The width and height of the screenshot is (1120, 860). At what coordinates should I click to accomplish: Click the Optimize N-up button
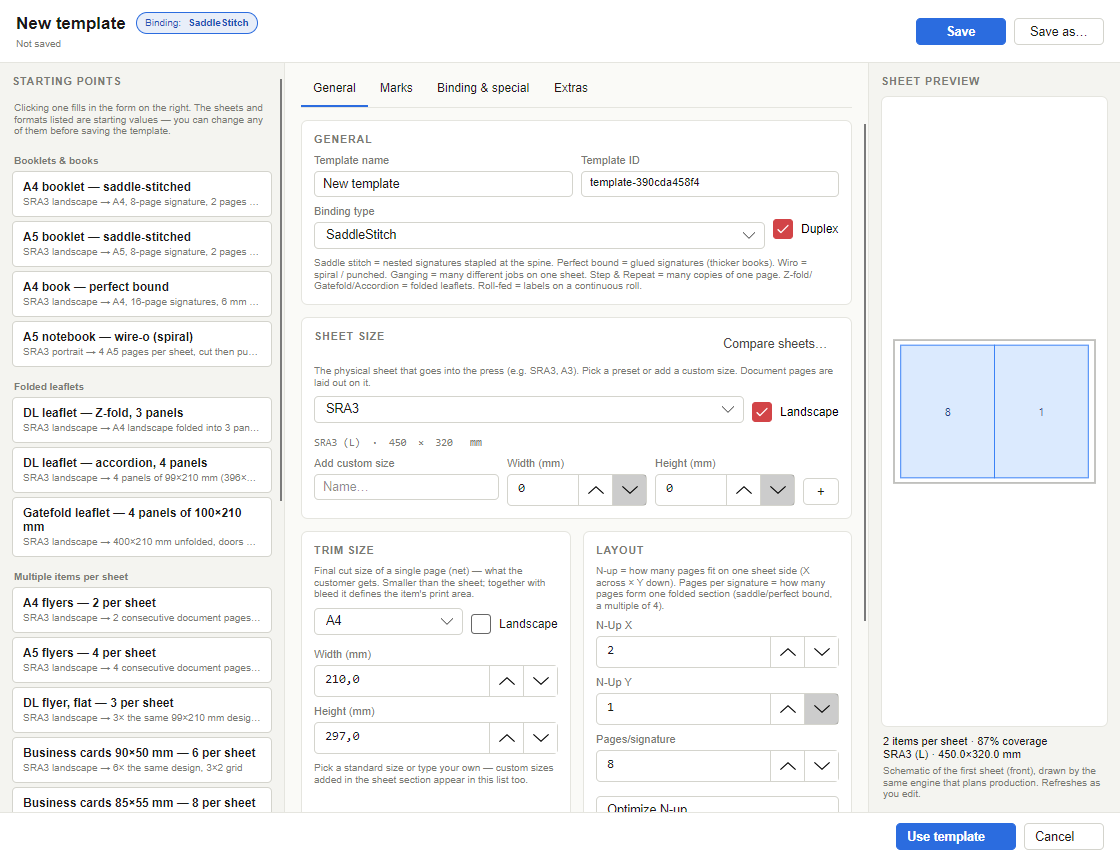[x=717, y=806]
